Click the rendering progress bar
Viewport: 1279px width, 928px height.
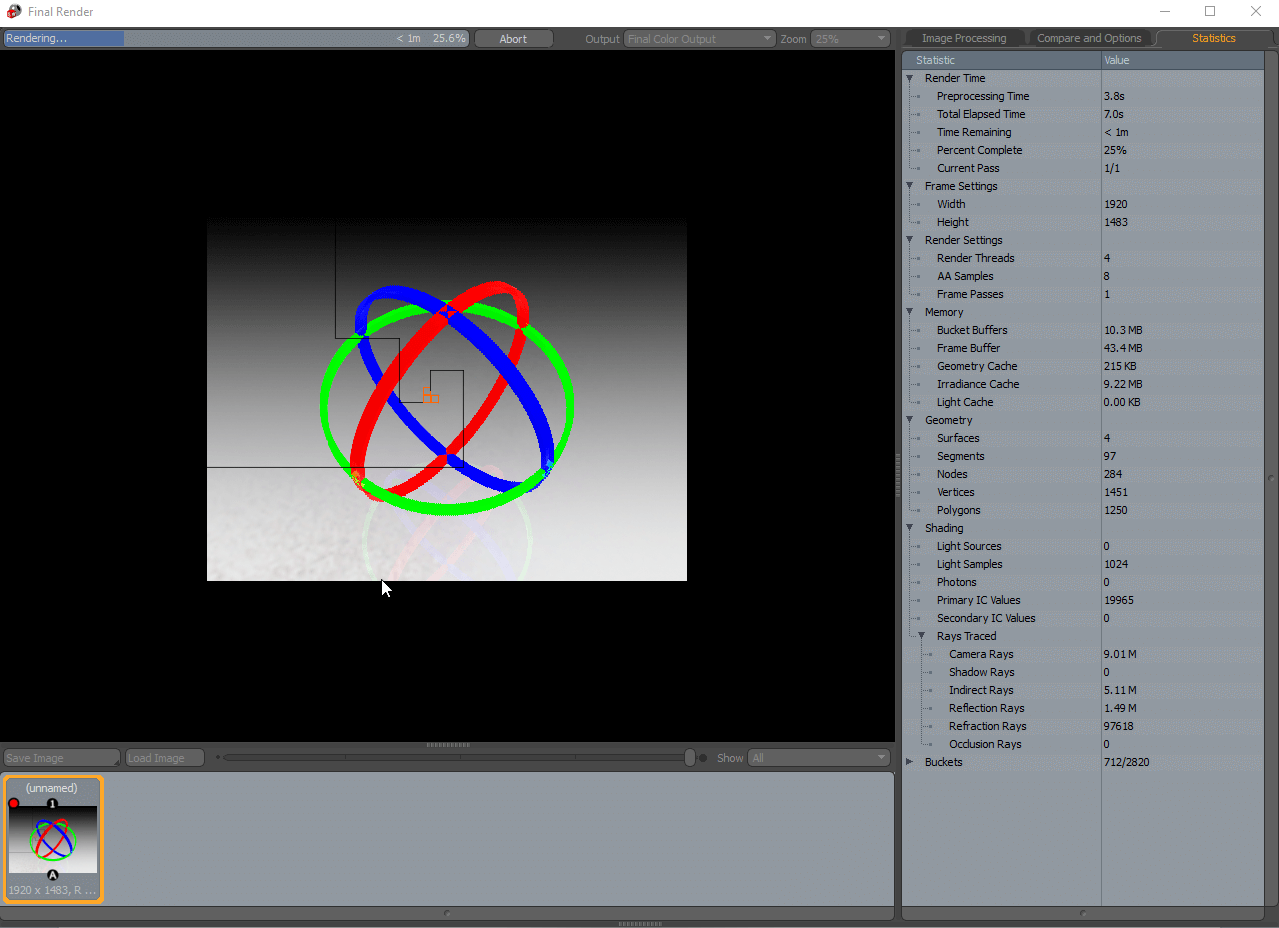point(236,39)
